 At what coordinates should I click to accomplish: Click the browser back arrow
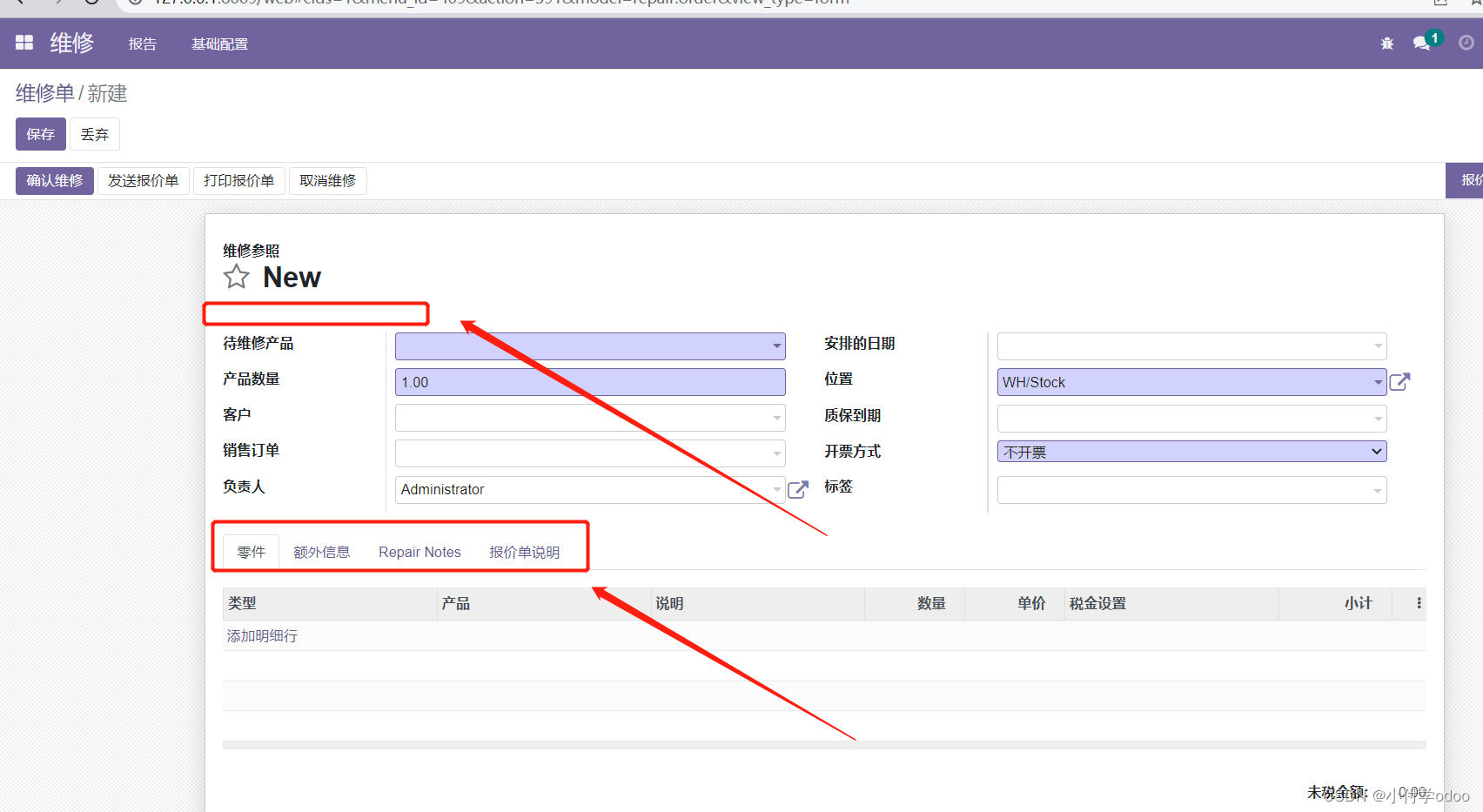pyautogui.click(x=18, y=3)
